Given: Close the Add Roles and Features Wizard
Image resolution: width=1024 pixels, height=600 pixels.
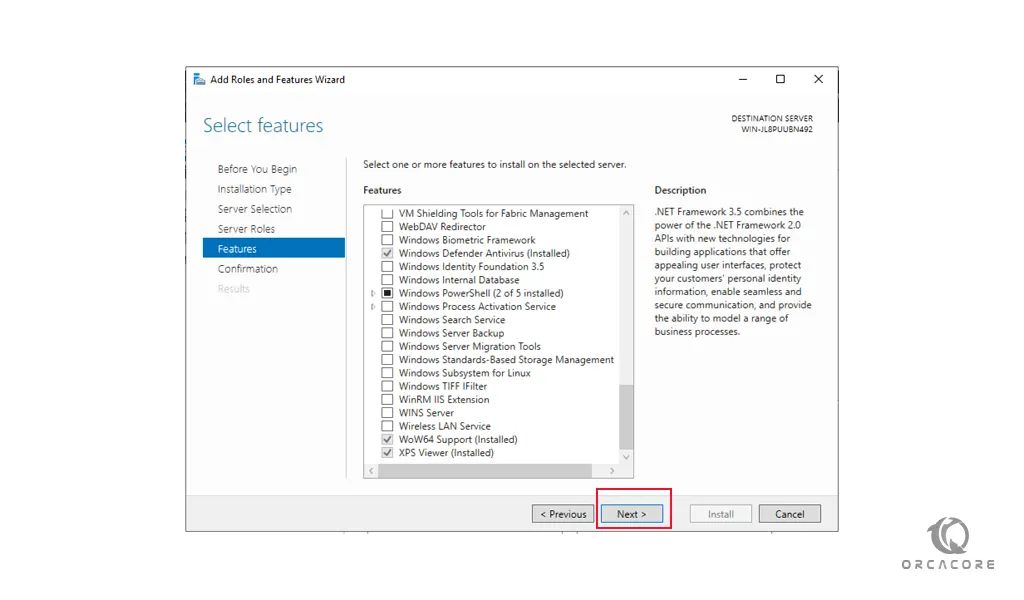Looking at the screenshot, I should coord(818,79).
